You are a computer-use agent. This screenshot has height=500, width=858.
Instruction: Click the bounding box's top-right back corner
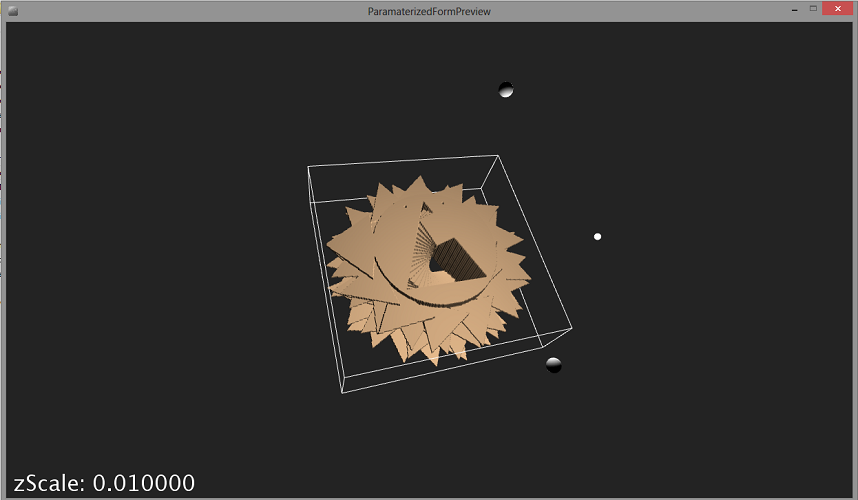pos(498,155)
